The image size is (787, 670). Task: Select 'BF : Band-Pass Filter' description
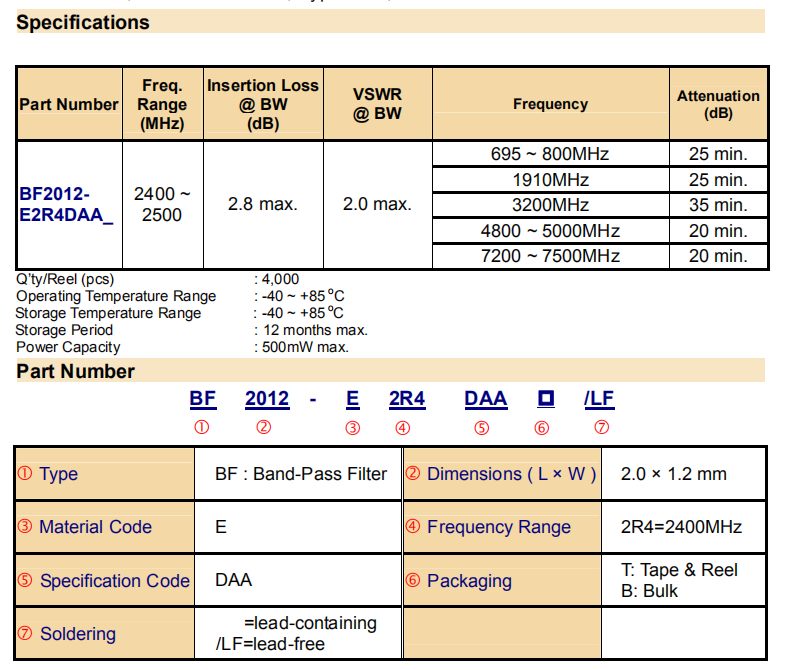301,474
